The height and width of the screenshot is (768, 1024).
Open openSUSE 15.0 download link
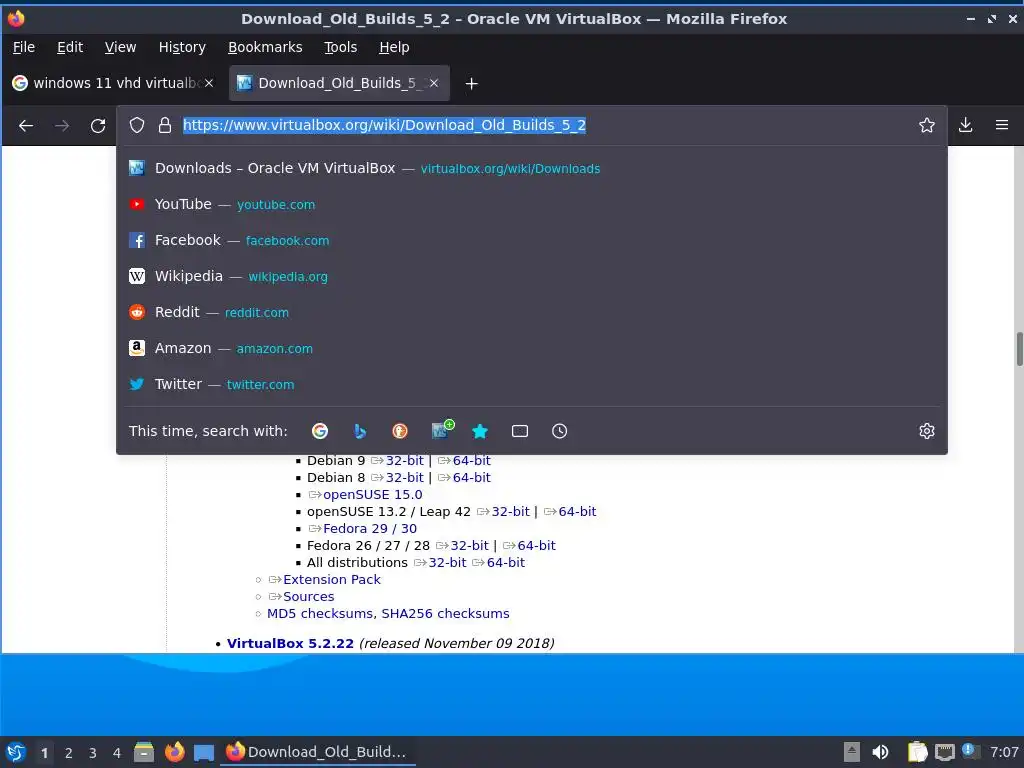(372, 494)
